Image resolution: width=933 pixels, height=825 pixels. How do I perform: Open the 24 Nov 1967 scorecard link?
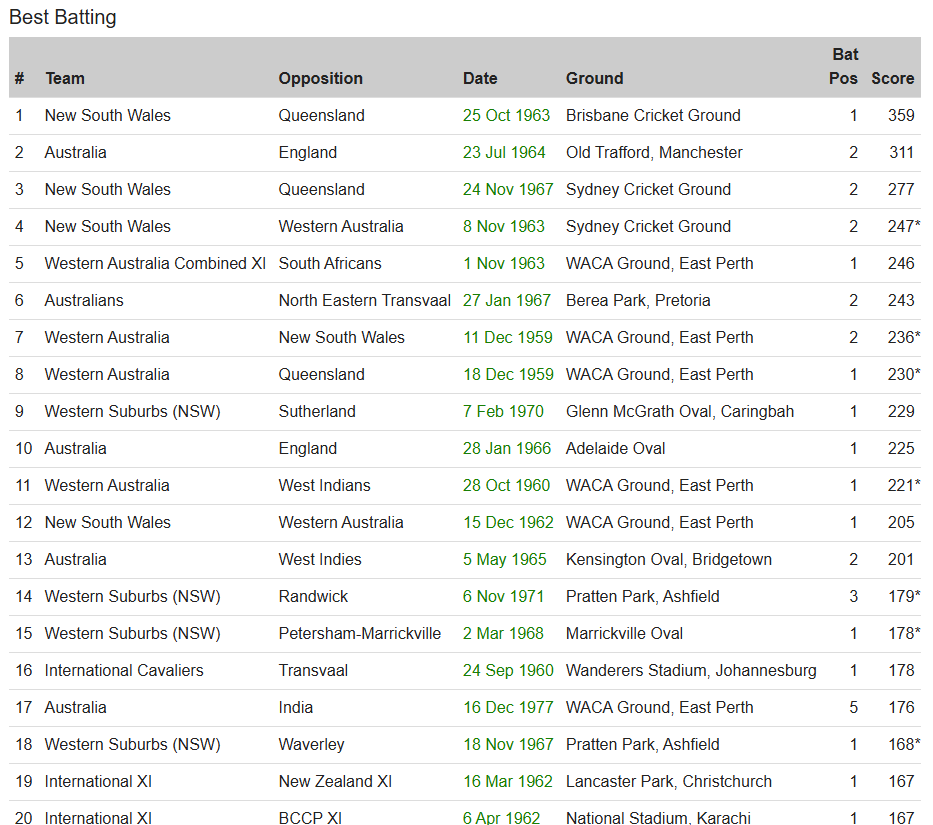506,189
